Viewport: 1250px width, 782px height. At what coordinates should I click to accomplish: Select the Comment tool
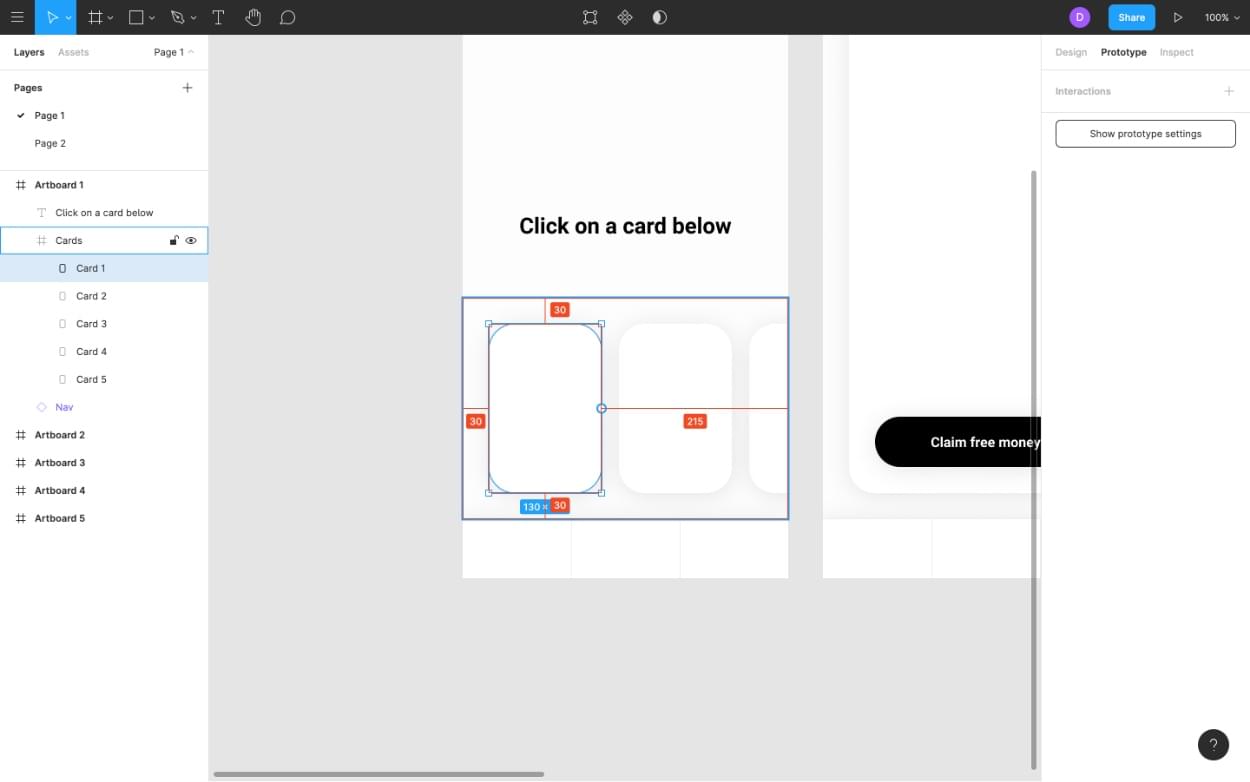[287, 17]
